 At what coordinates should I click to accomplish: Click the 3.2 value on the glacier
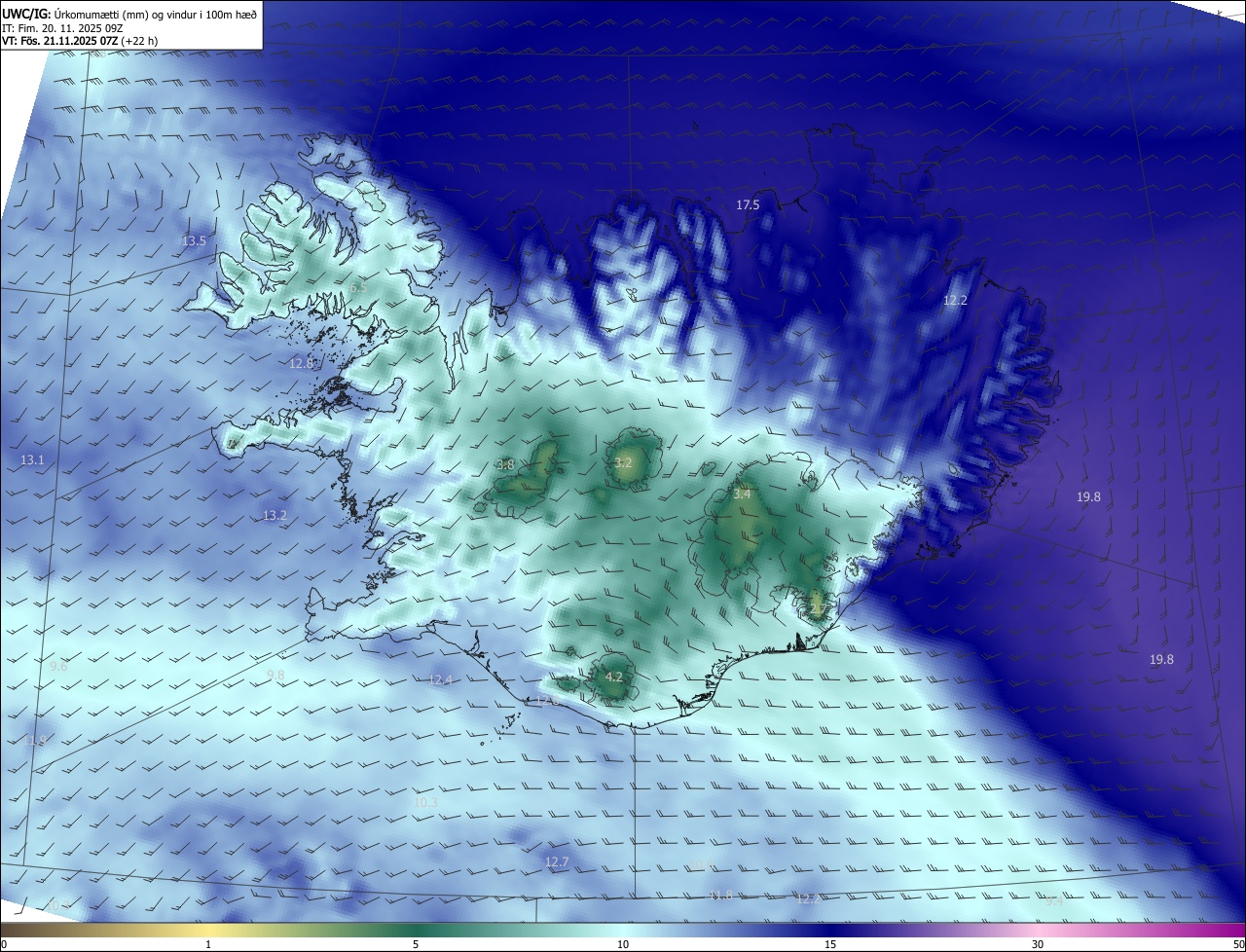click(623, 462)
